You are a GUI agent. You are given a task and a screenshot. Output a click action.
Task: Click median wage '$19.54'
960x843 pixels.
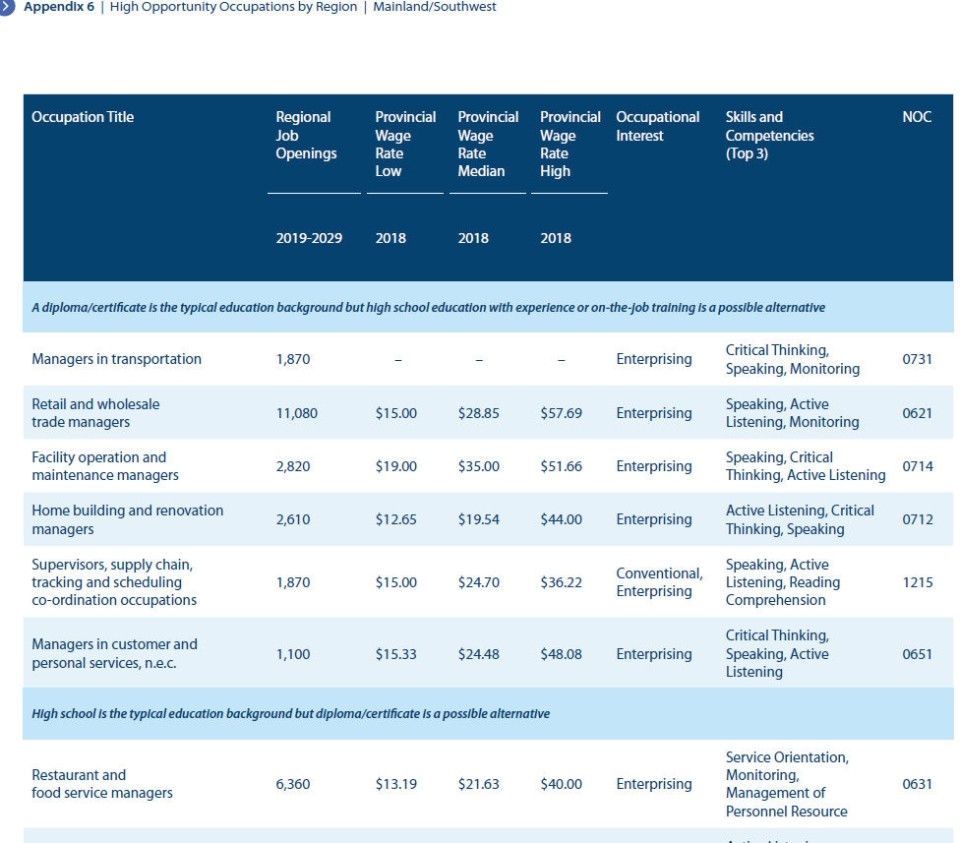[x=479, y=520]
